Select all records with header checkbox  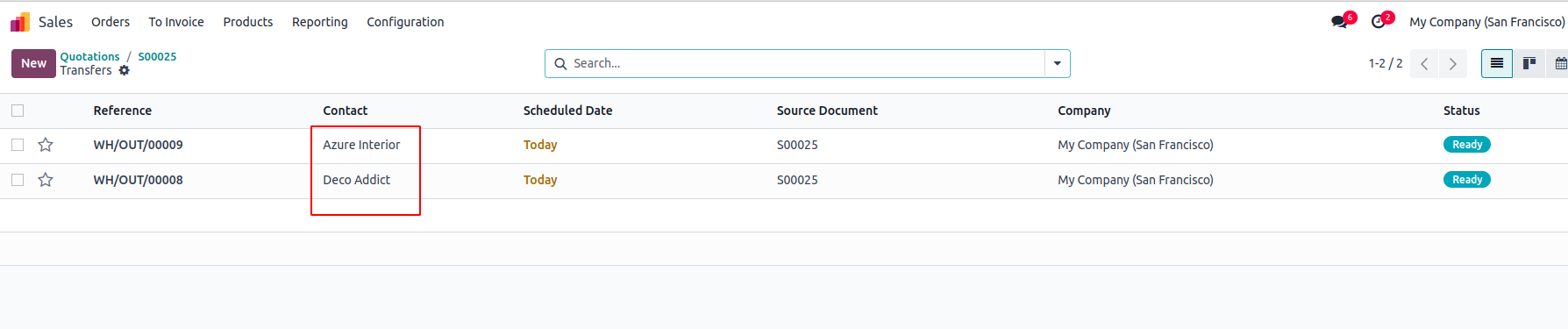point(18,111)
